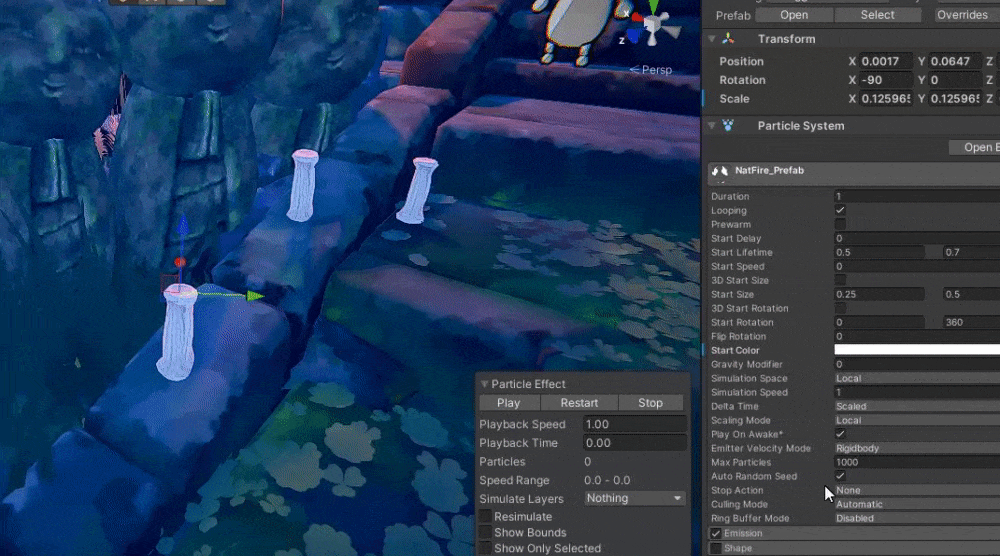Click the Transform component icon
The image size is (1000, 556).
pyautogui.click(x=729, y=39)
